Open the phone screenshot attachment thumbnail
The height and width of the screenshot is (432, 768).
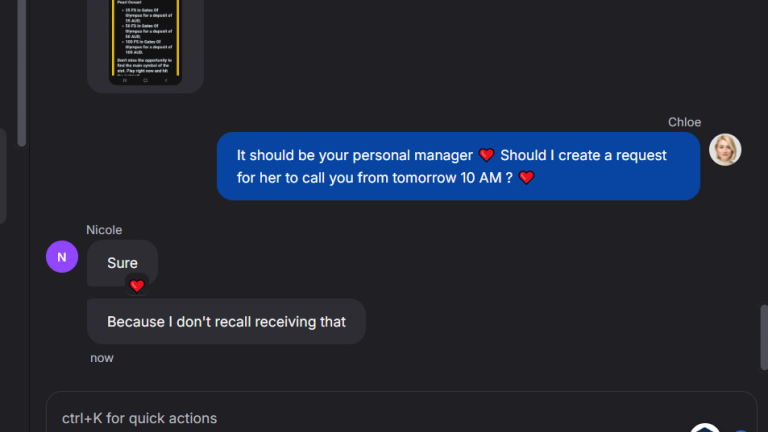(145, 42)
